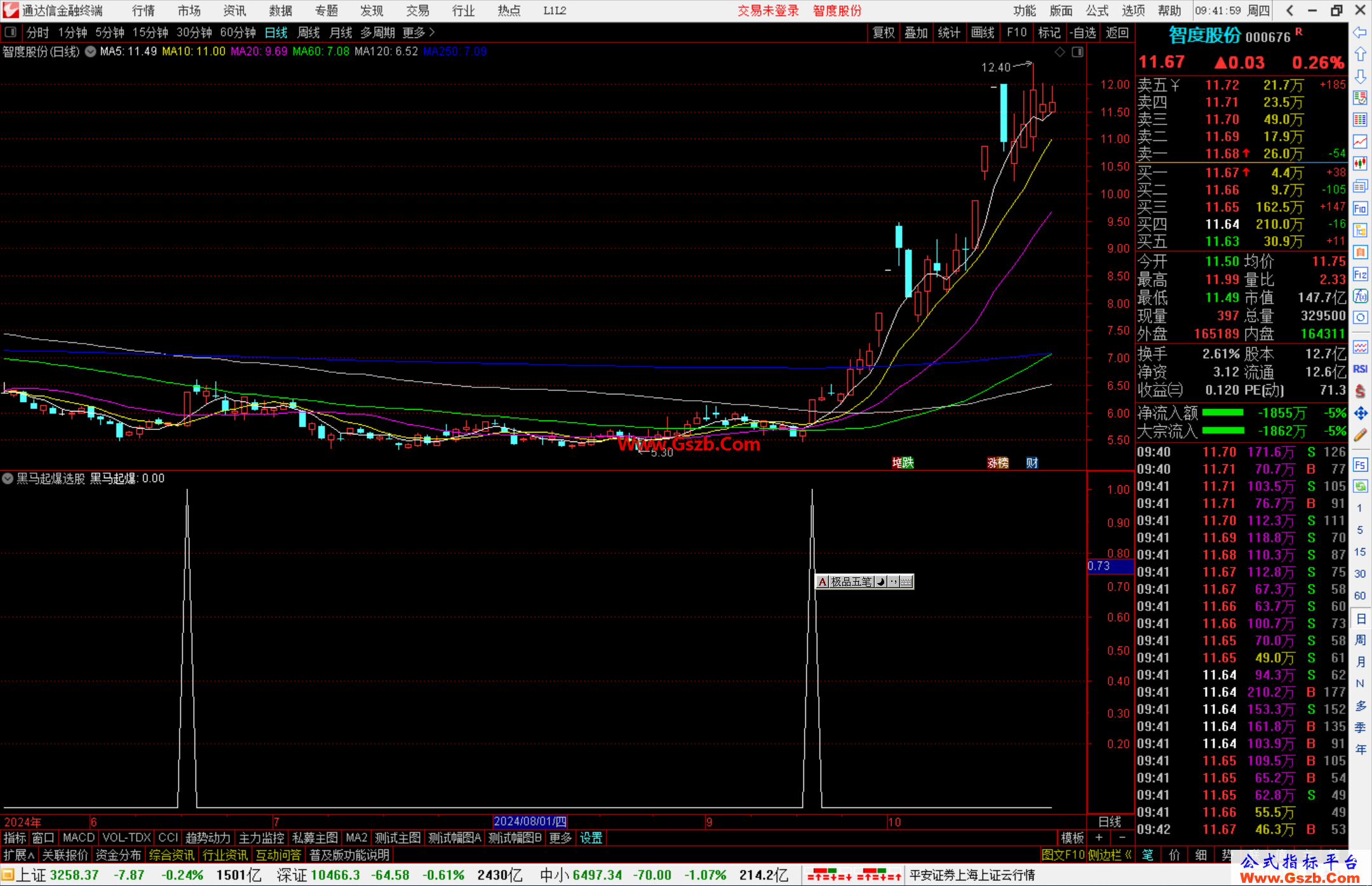Screen dimensions: 1372x886
Task: Toggle the 黑马起爆选股 indicator circle marker
Action: click(8, 478)
